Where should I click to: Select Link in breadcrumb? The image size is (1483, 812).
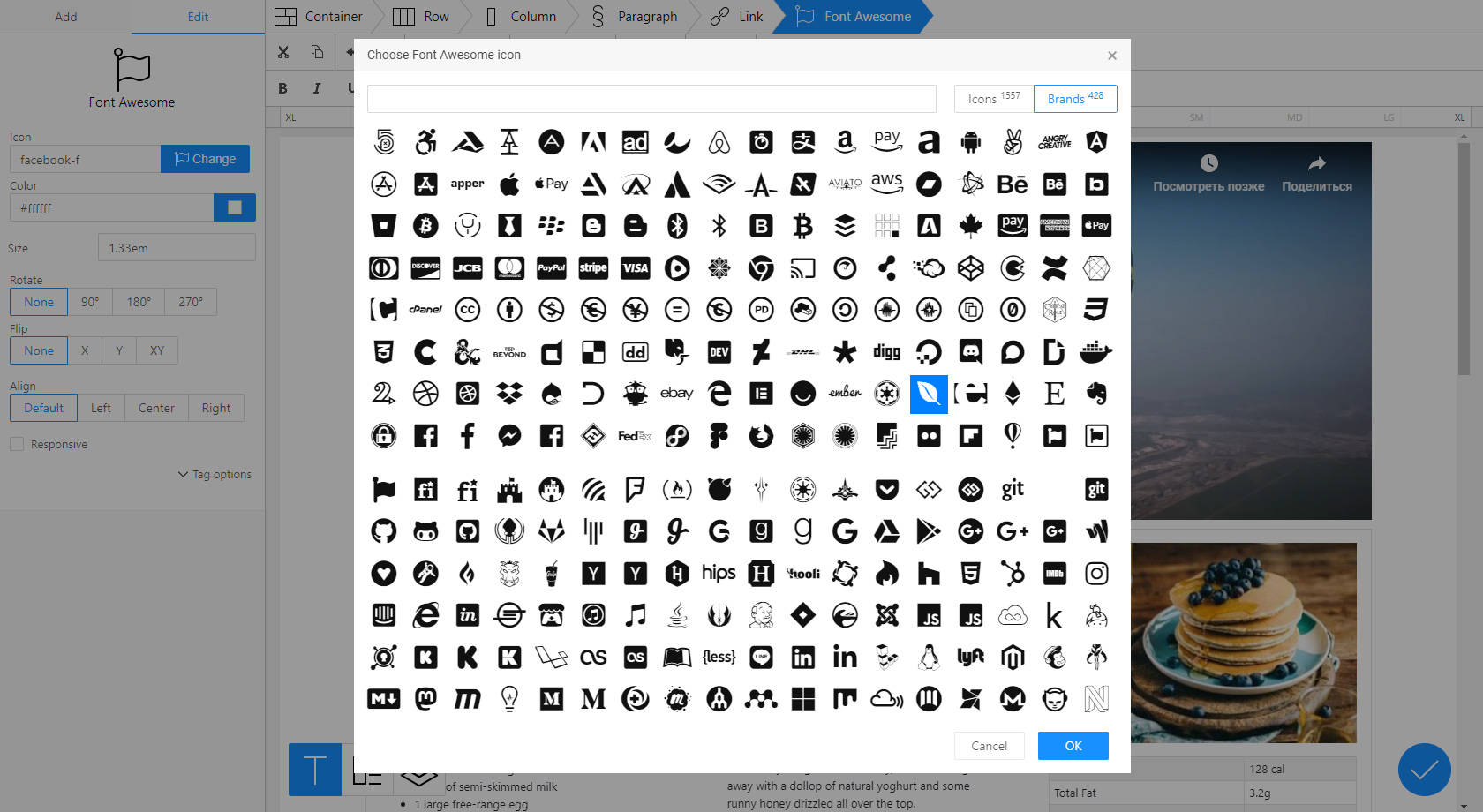737,17
